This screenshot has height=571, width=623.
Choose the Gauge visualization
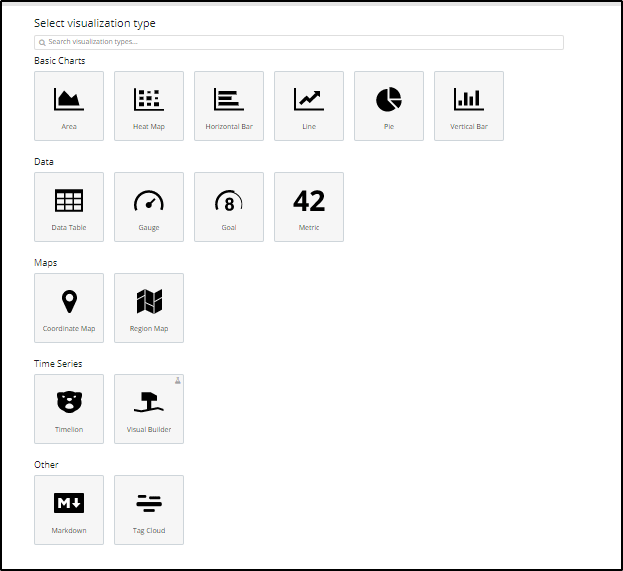click(x=149, y=207)
